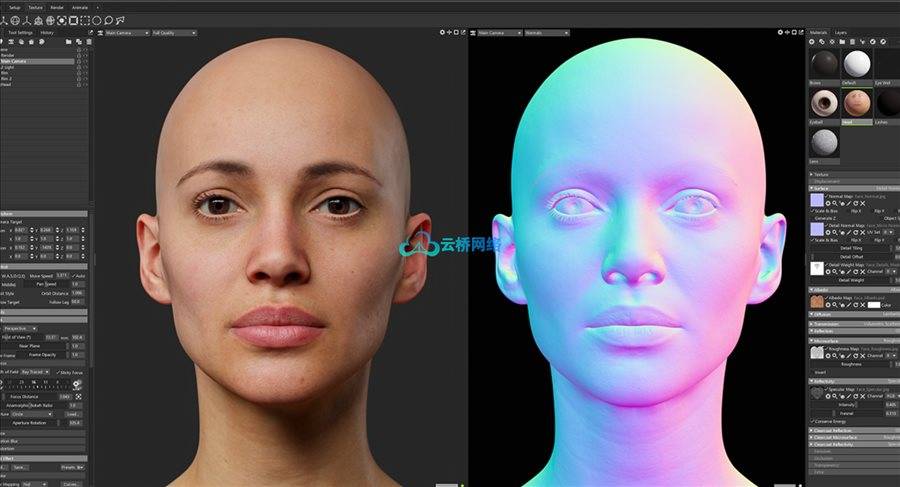Viewport: 900px width, 487px height.
Task: Open the Render menu tab
Action: coord(58,7)
